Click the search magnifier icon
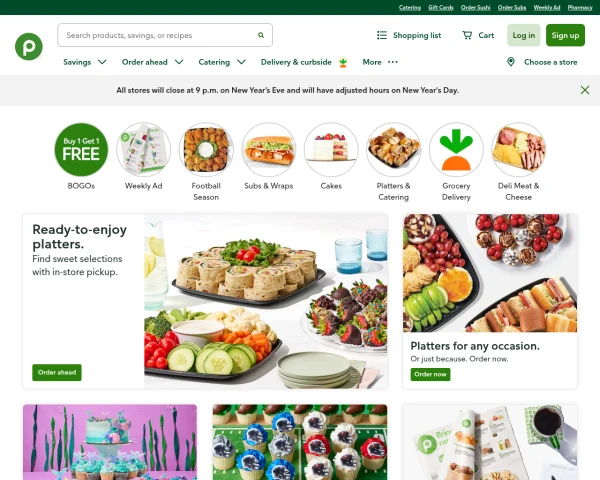 point(261,35)
